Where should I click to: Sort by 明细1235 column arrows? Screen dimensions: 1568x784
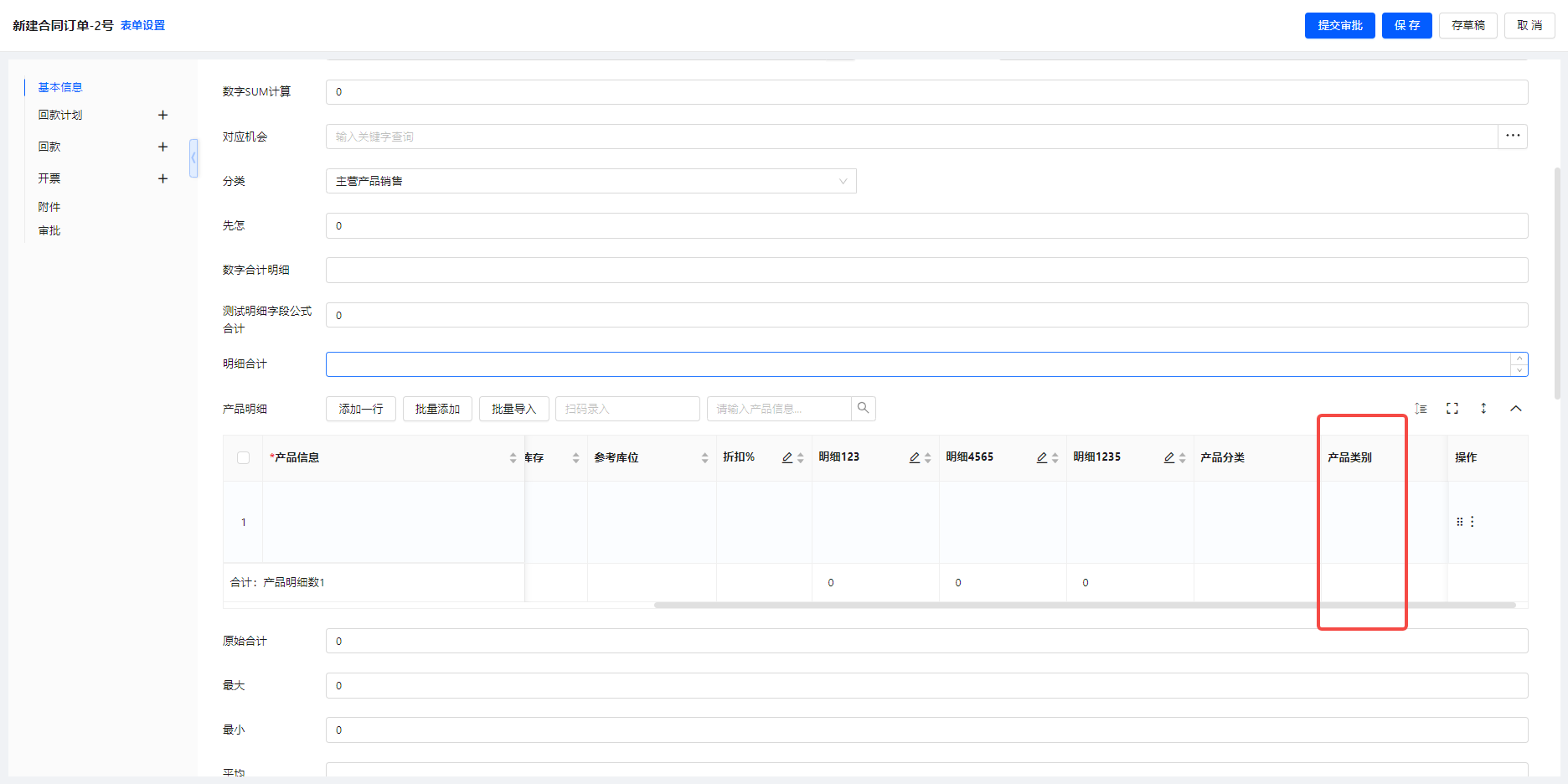1182,458
